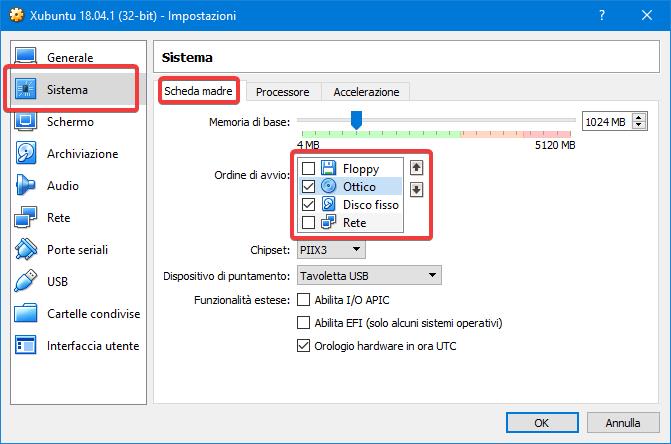Select Audio in the settings list
The image size is (671, 444).
tap(78, 185)
